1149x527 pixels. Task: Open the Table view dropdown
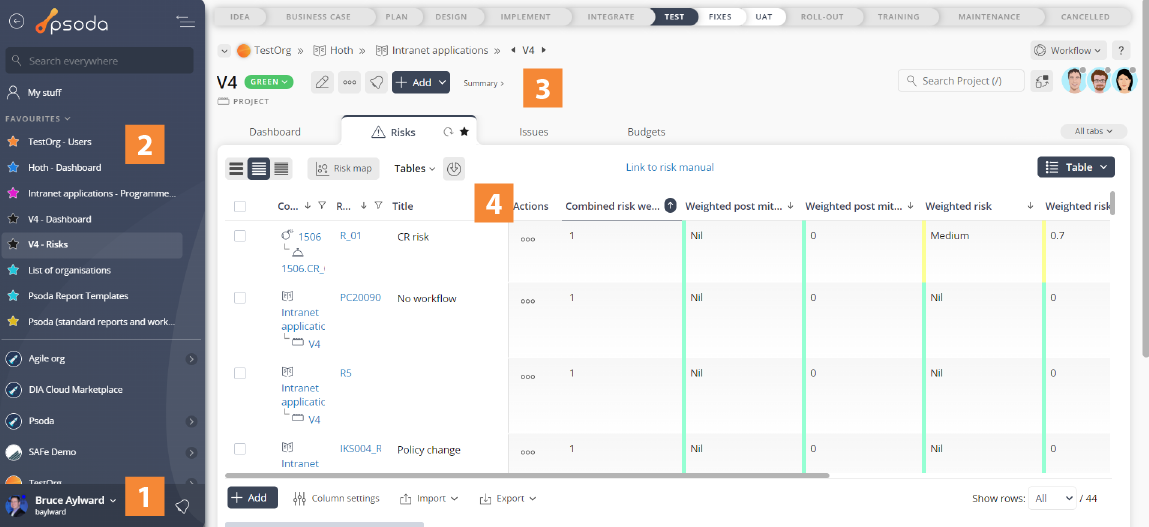click(x=1076, y=167)
